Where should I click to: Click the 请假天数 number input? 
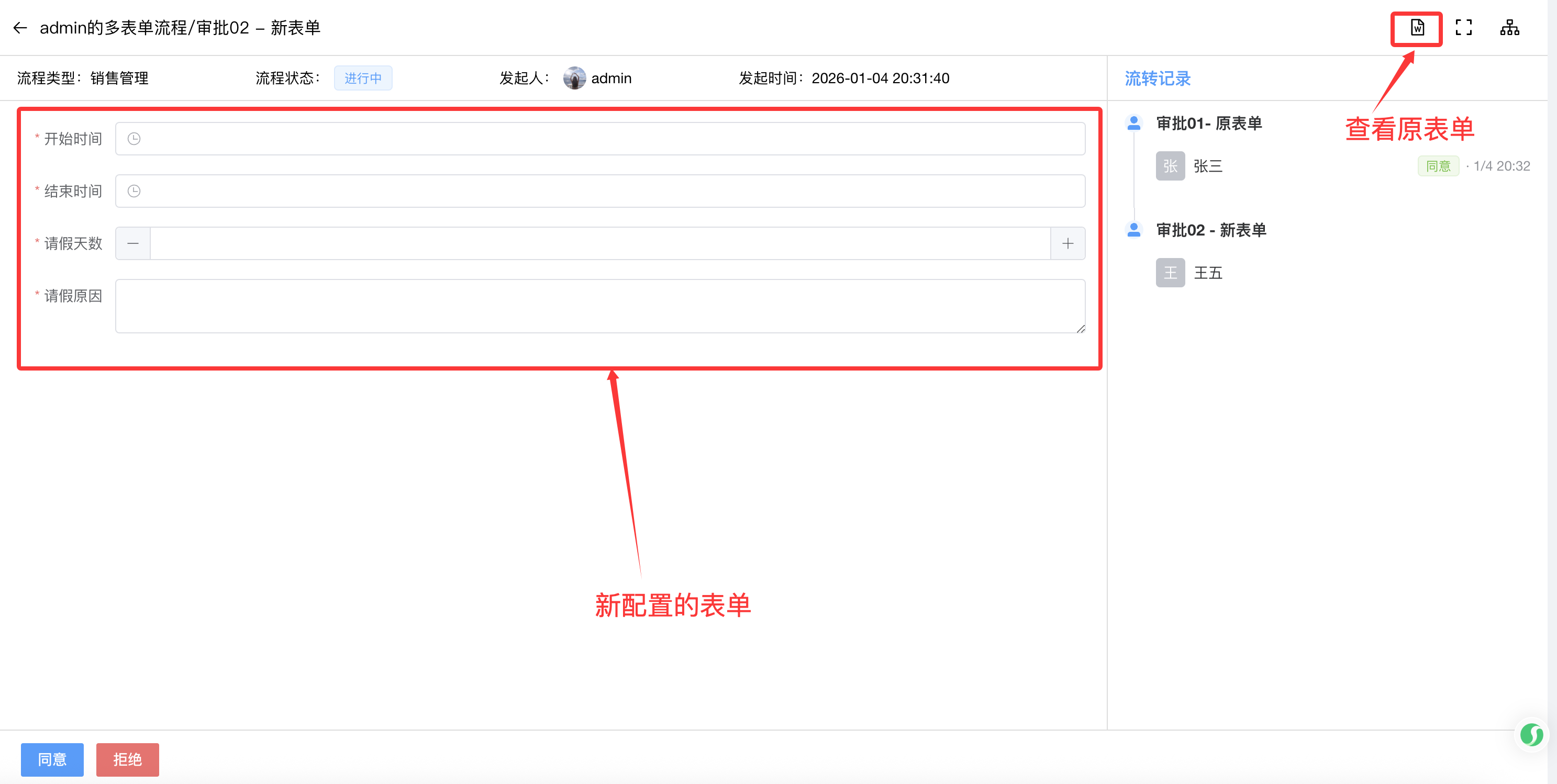(x=599, y=243)
